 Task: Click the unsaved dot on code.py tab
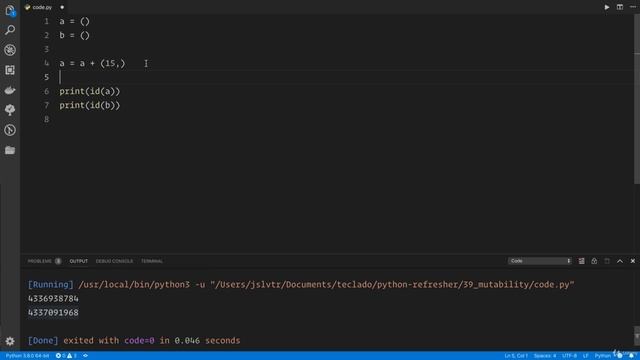62,7
